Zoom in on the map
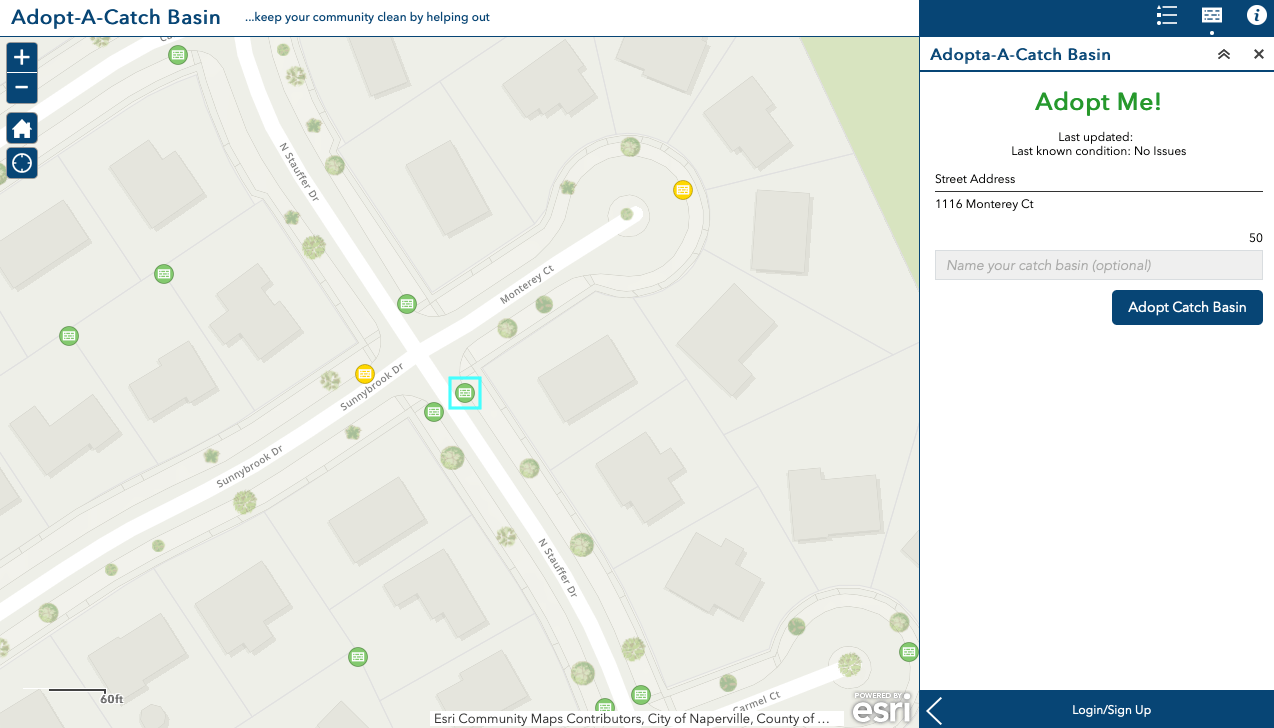 coord(22,57)
